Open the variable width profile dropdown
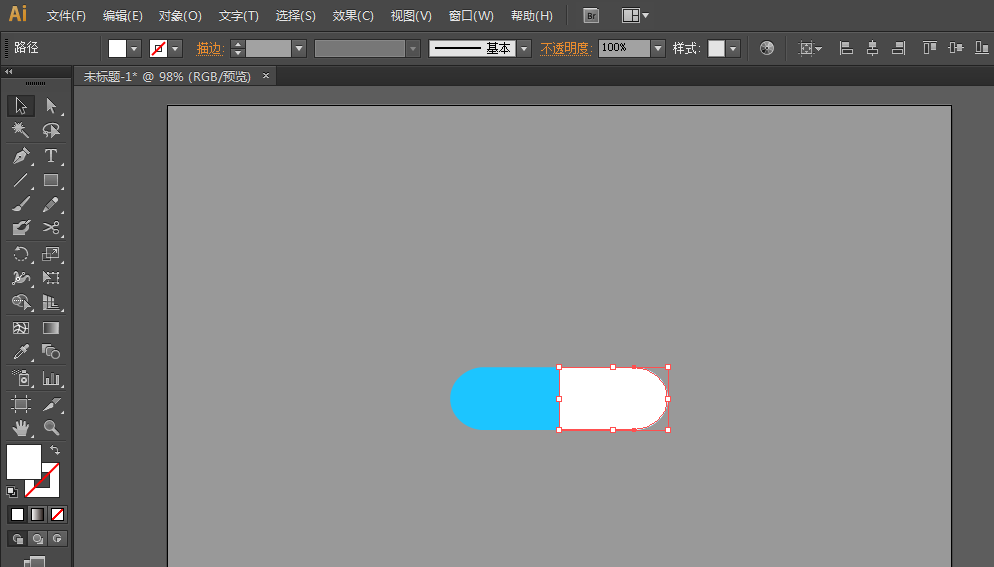 [x=413, y=48]
